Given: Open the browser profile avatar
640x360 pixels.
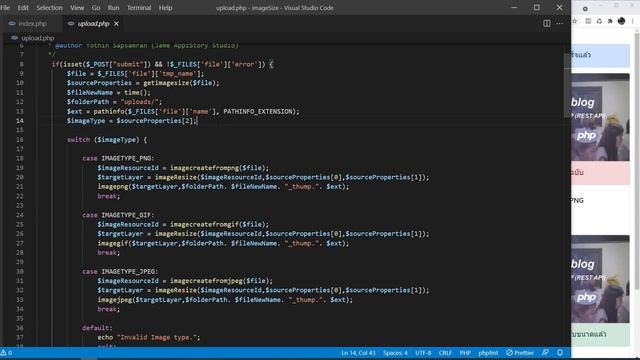Looking at the screenshot, I should (621, 21).
